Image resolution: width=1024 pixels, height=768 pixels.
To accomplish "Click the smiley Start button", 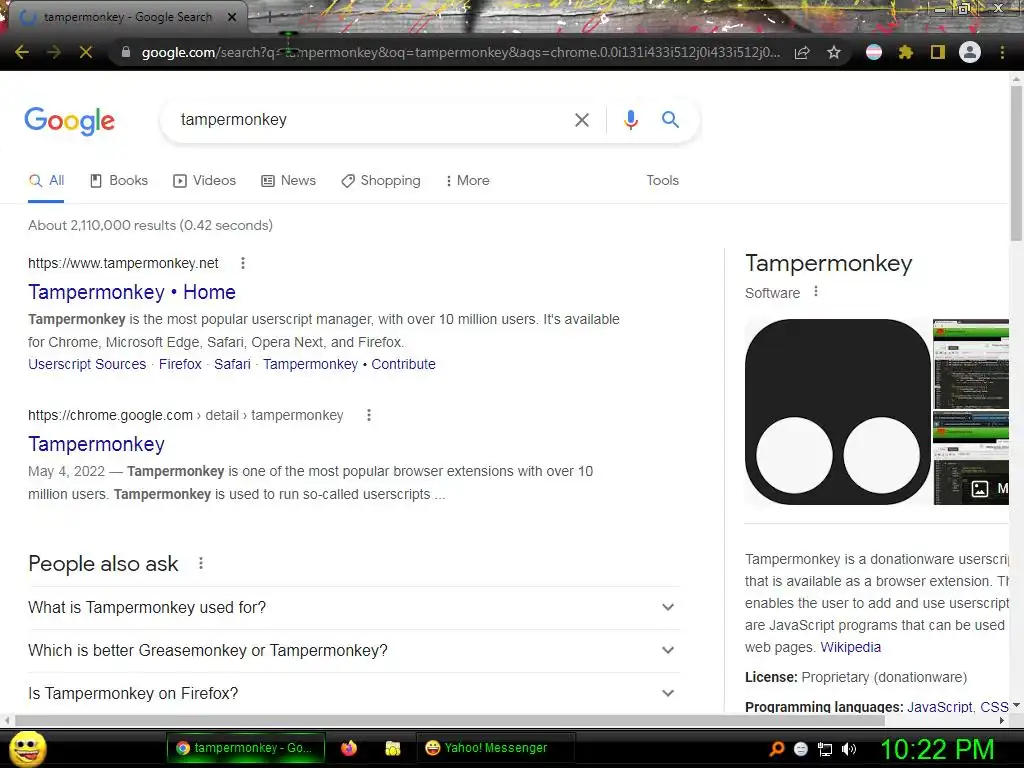I will pos(27,748).
